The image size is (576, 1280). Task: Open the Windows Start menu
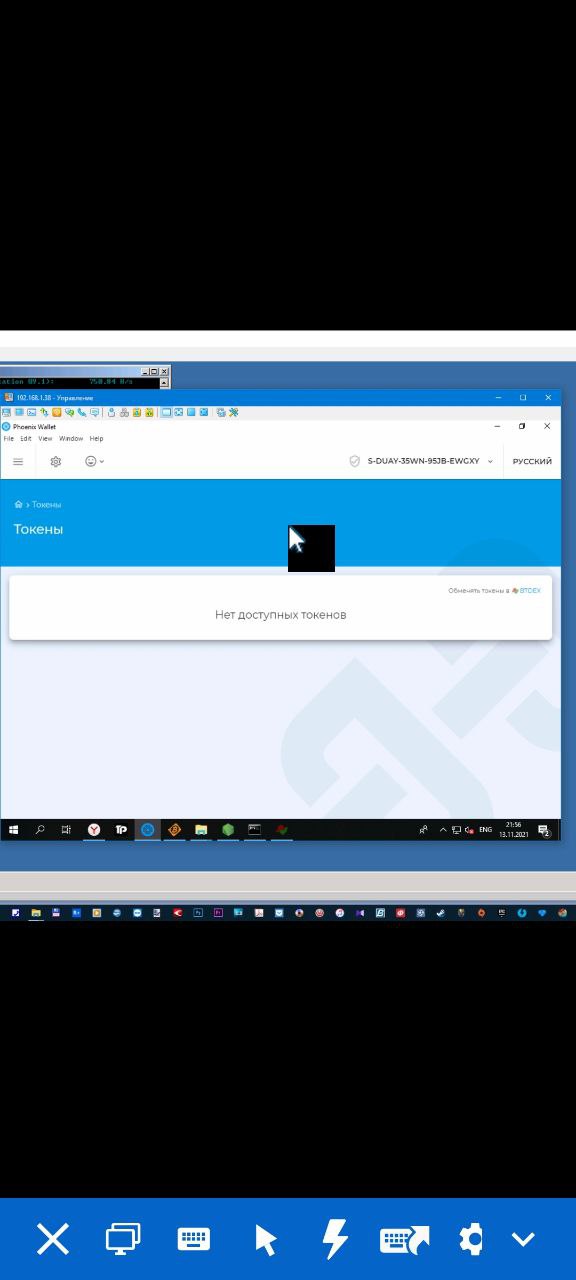(14, 830)
